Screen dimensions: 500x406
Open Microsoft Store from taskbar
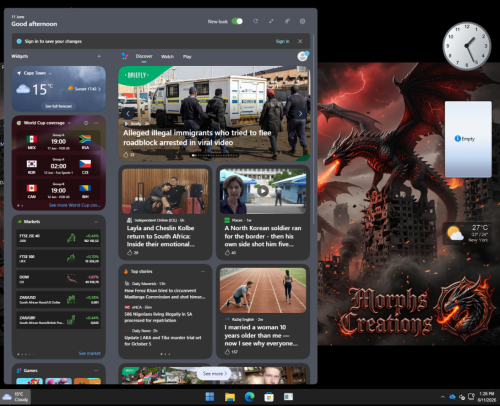point(269,397)
